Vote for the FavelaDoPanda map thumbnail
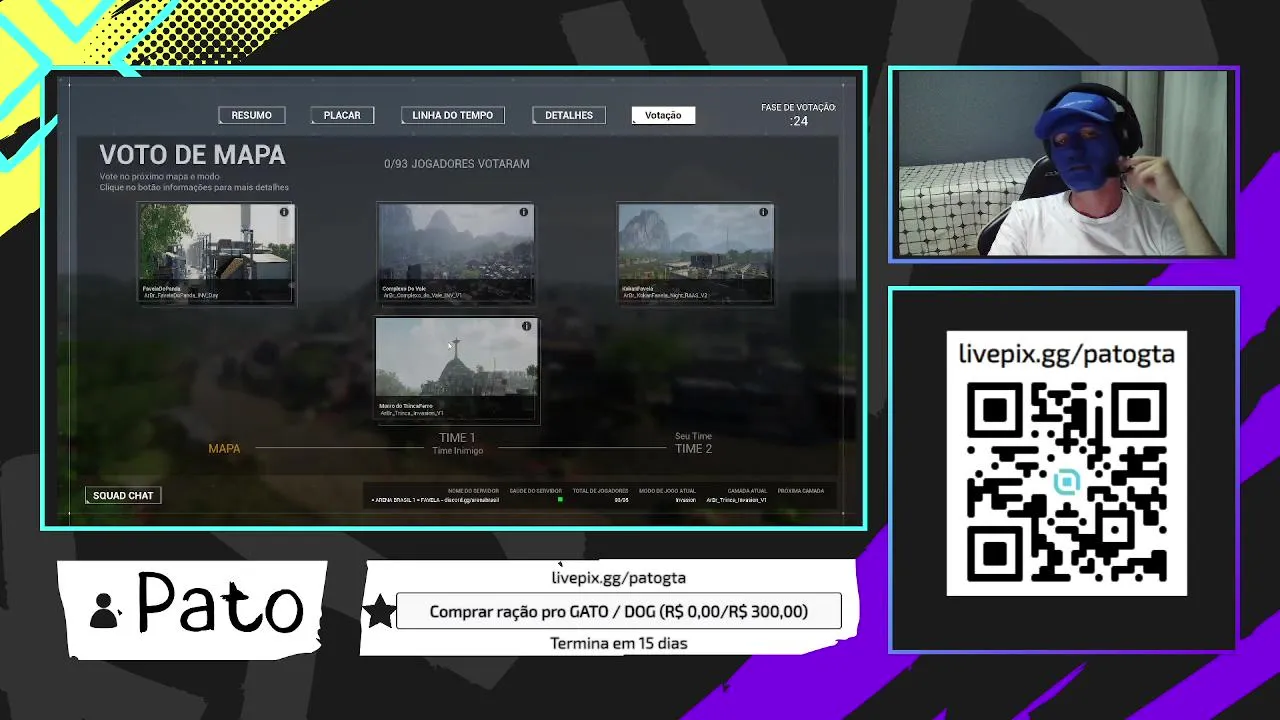Screen dimensions: 1280x720 (x=216, y=253)
